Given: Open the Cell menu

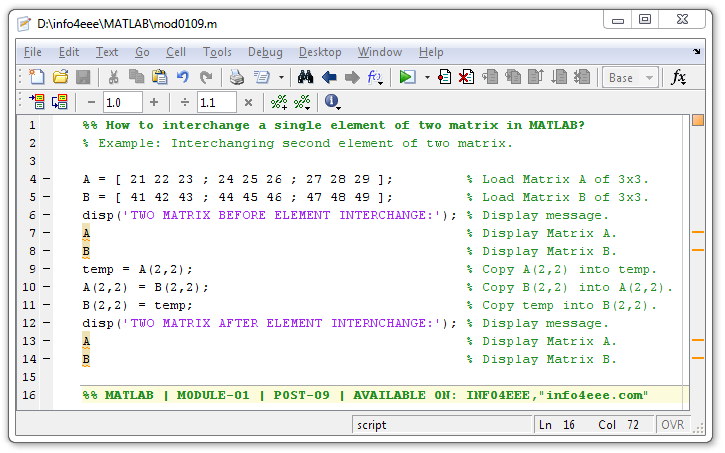Looking at the screenshot, I should [x=176, y=52].
